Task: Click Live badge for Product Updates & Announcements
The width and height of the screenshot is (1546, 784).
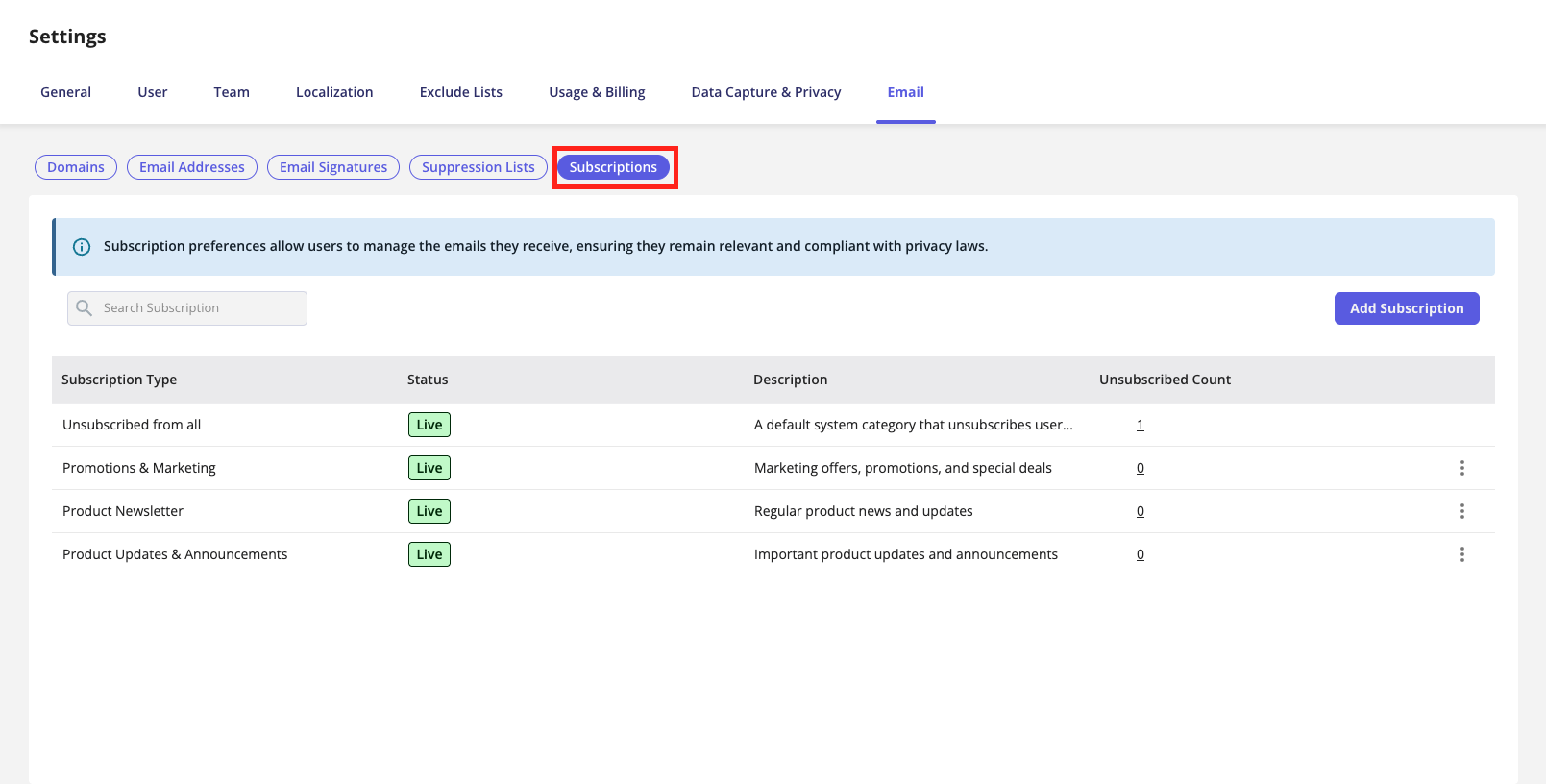Action: click(429, 554)
